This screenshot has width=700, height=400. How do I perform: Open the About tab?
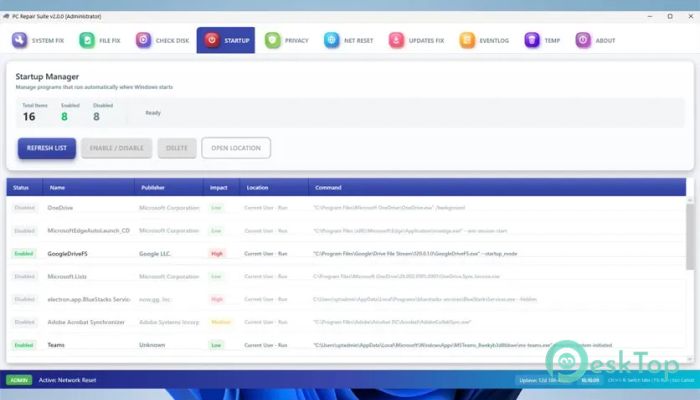[596, 40]
